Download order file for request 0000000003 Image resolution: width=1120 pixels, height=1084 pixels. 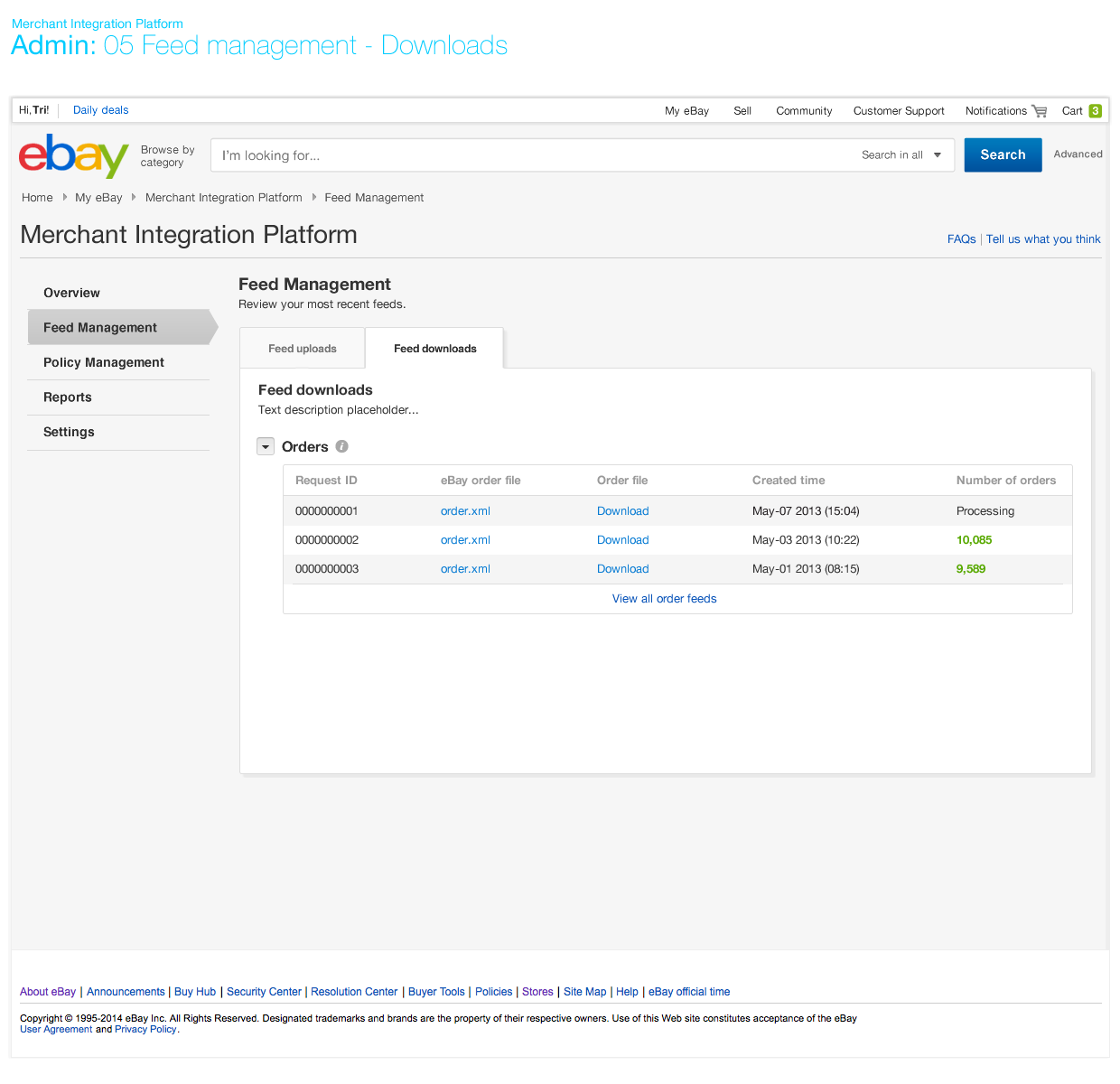[x=622, y=569]
